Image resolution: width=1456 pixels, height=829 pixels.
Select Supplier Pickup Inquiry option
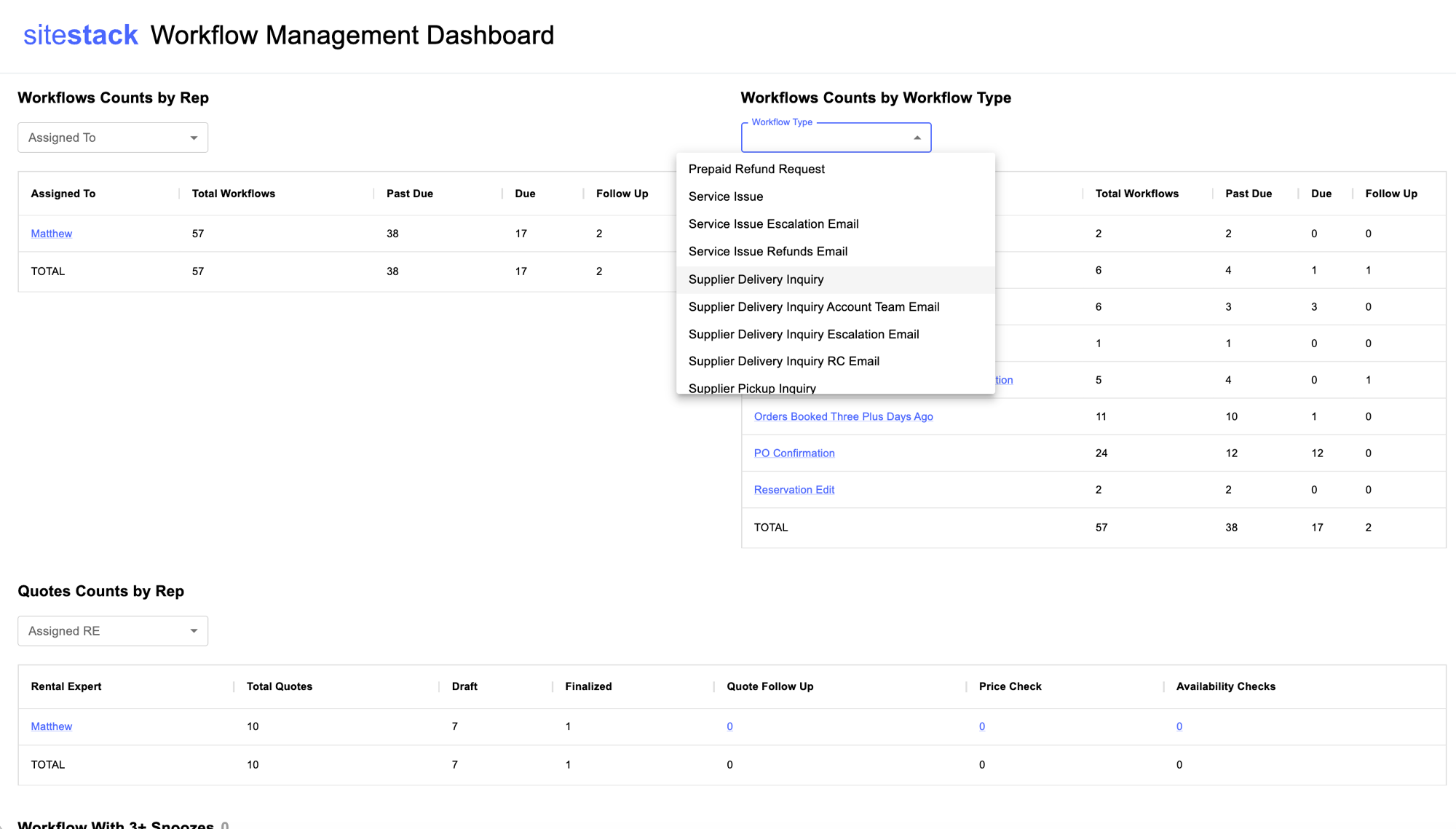[751, 388]
